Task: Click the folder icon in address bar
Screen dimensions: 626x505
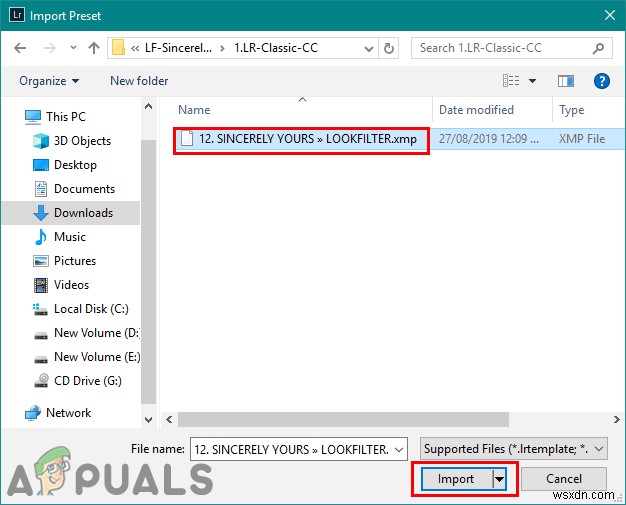Action: [x=118, y=48]
